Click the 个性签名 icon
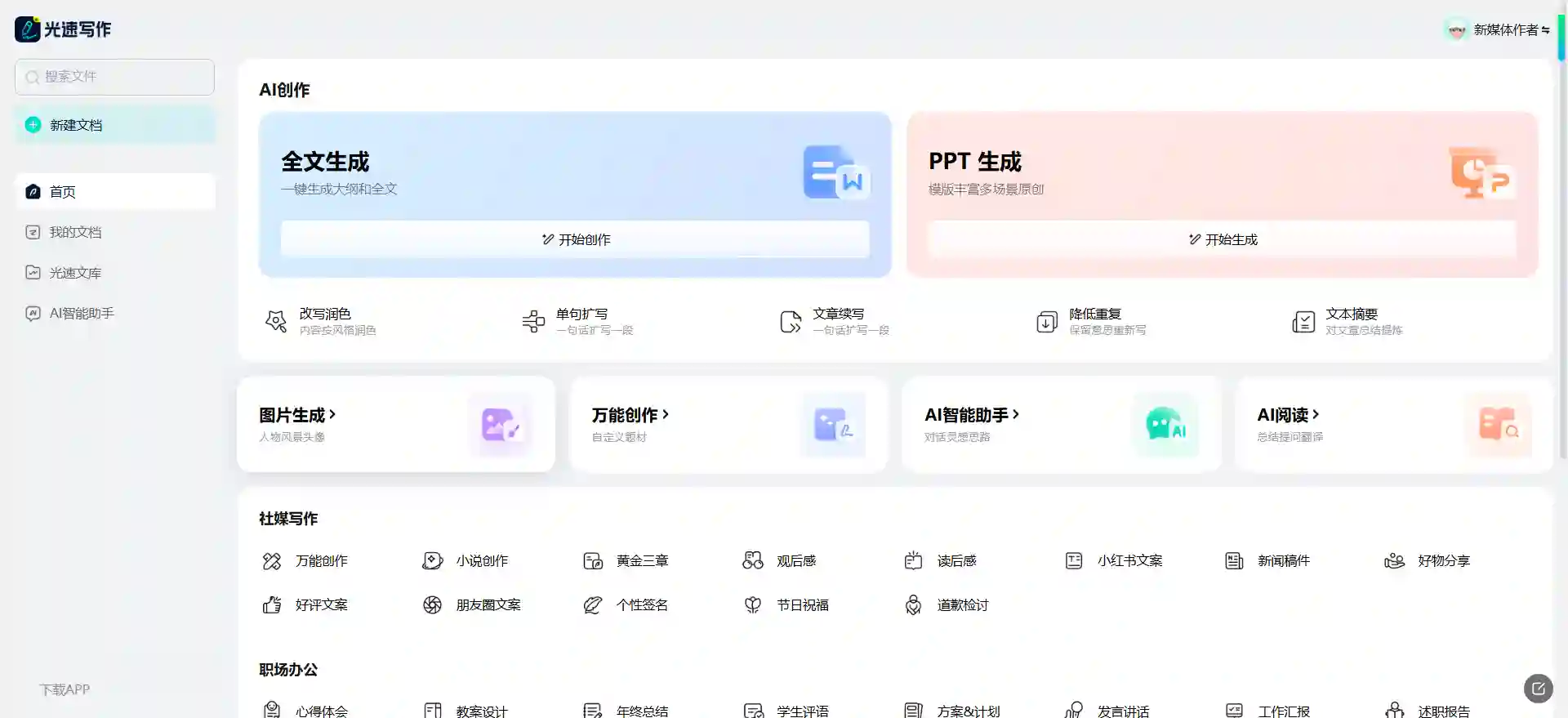The width and height of the screenshot is (1568, 718). pyautogui.click(x=593, y=604)
